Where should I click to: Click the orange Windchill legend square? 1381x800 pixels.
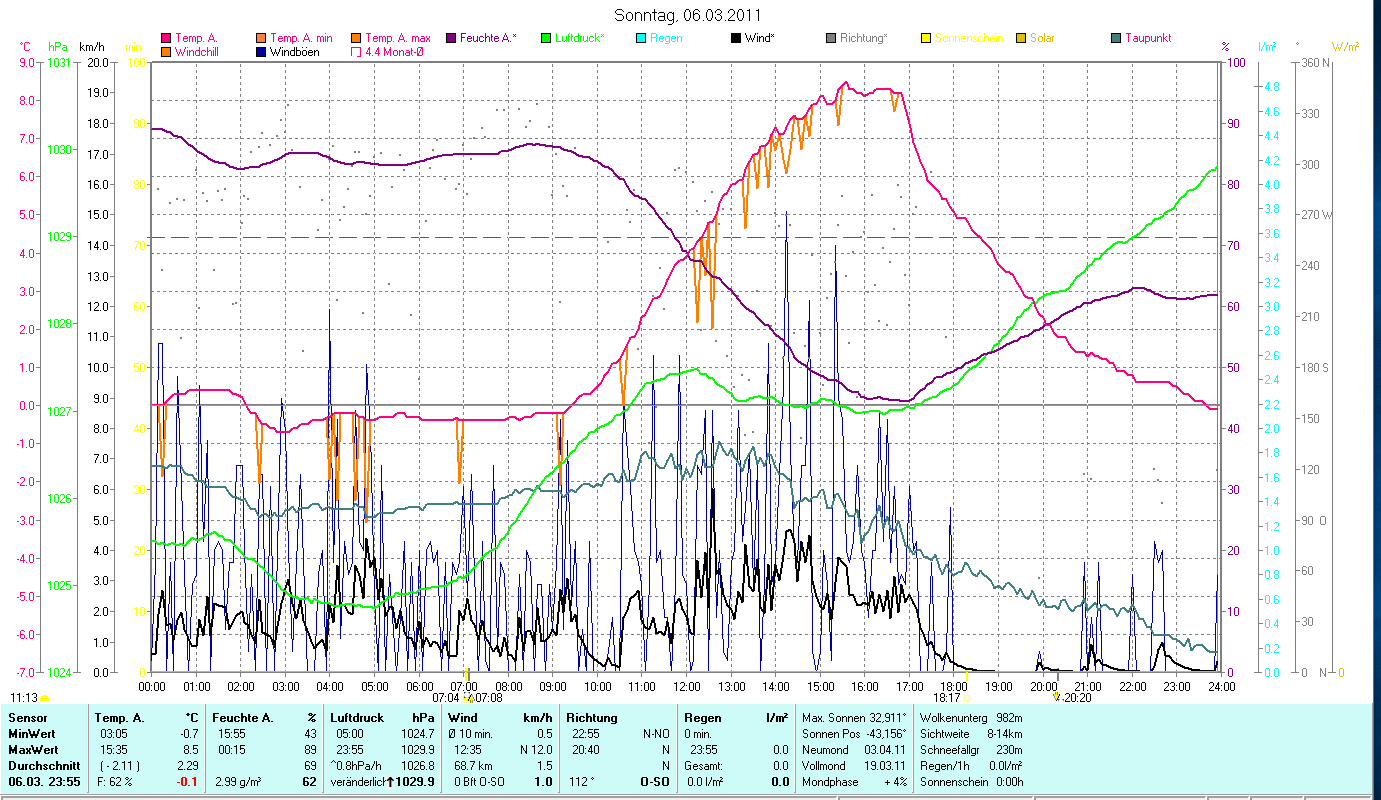pos(166,51)
